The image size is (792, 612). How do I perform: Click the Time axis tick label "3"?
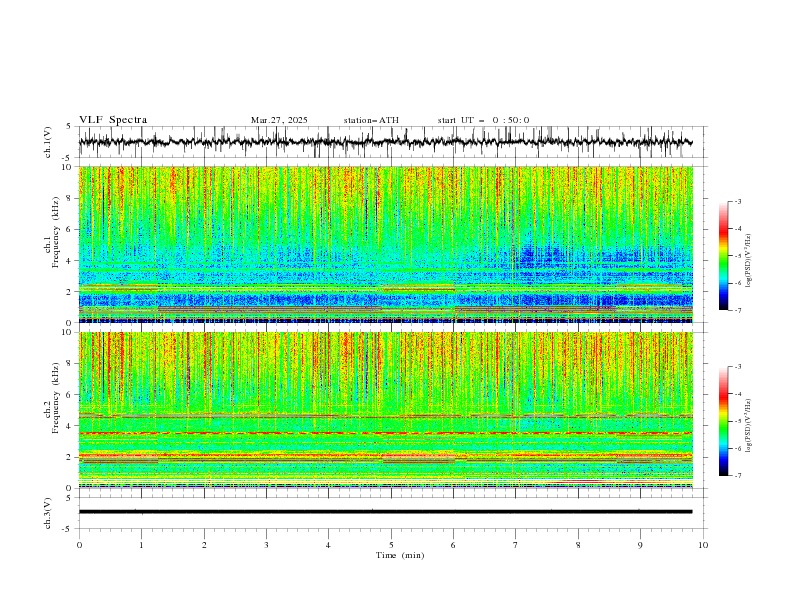[266, 545]
